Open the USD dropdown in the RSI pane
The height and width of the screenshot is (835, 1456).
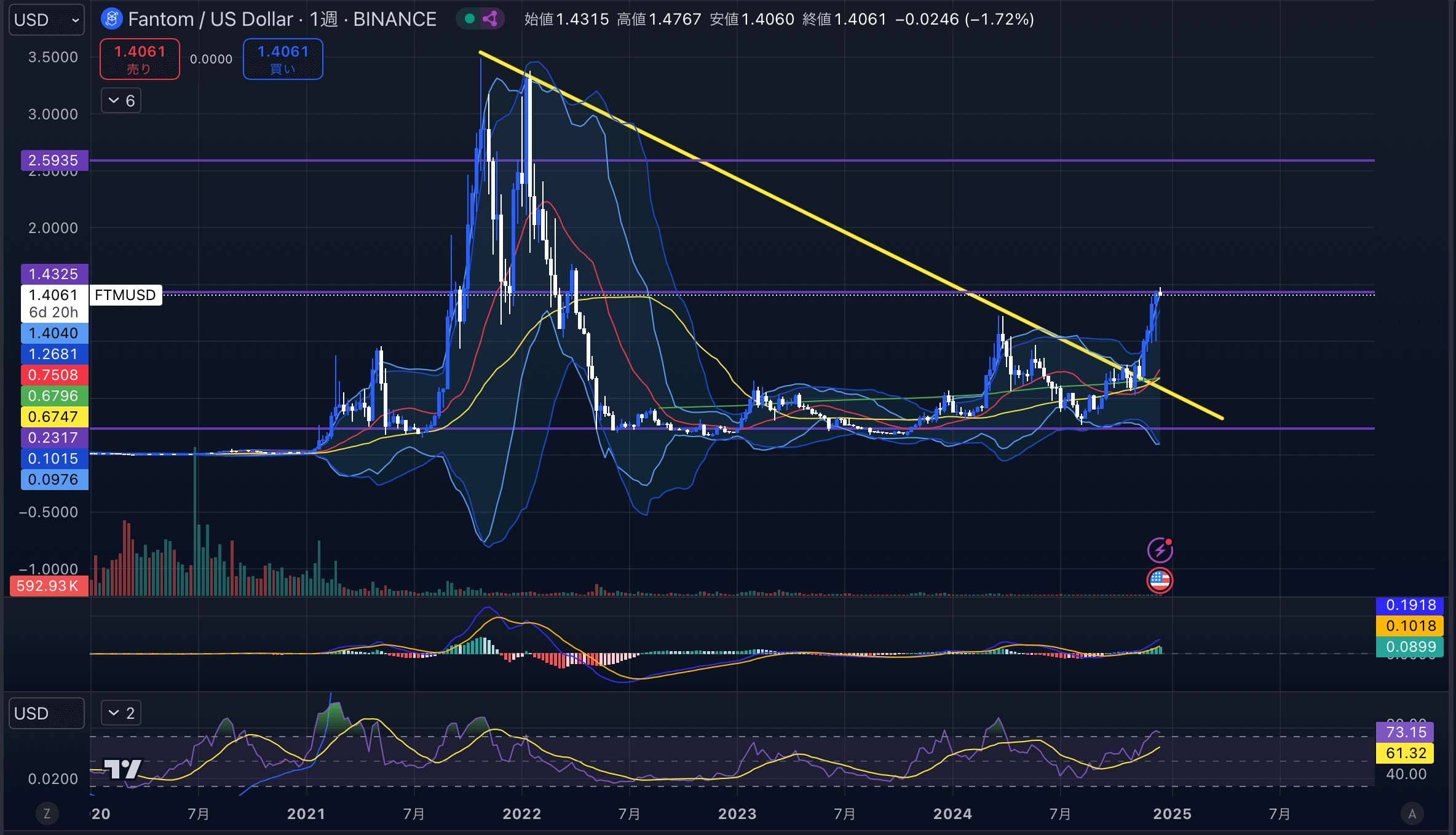(47, 713)
